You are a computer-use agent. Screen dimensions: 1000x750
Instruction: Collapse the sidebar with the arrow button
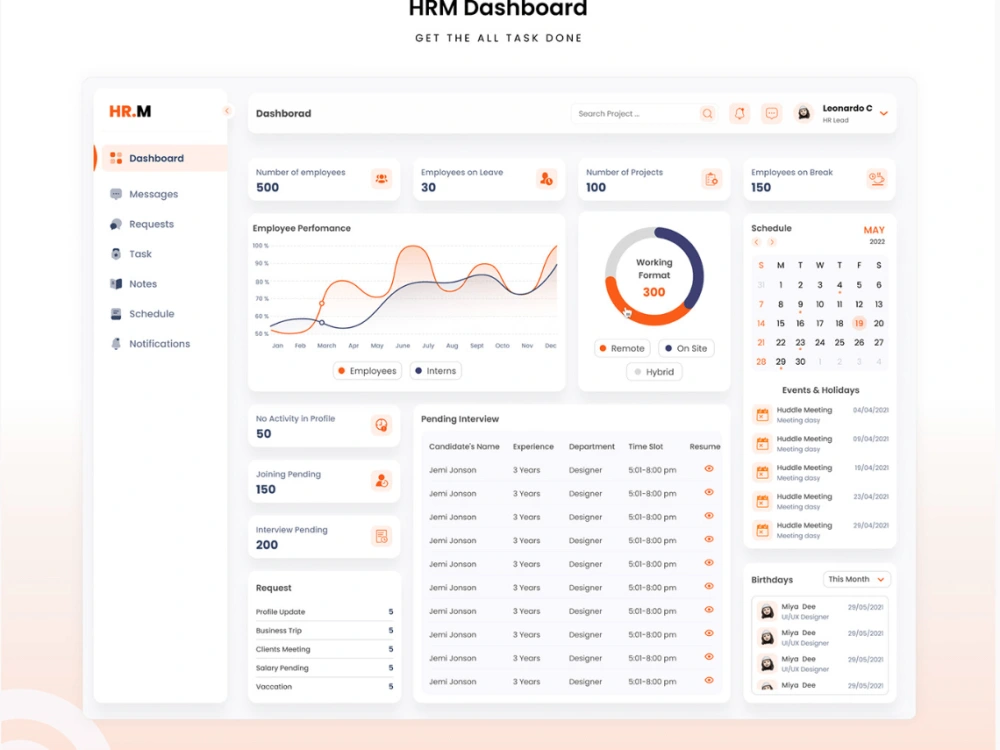coord(227,111)
